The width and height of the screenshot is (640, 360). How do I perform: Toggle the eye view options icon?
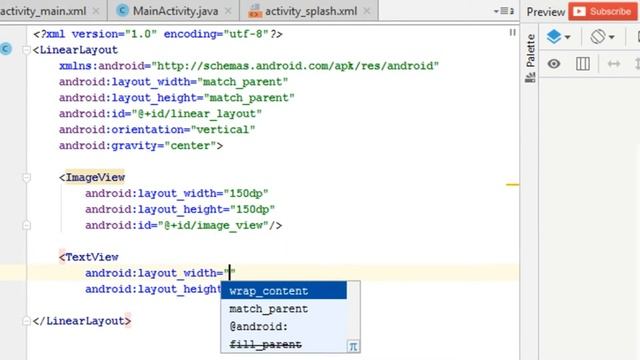pyautogui.click(x=554, y=64)
